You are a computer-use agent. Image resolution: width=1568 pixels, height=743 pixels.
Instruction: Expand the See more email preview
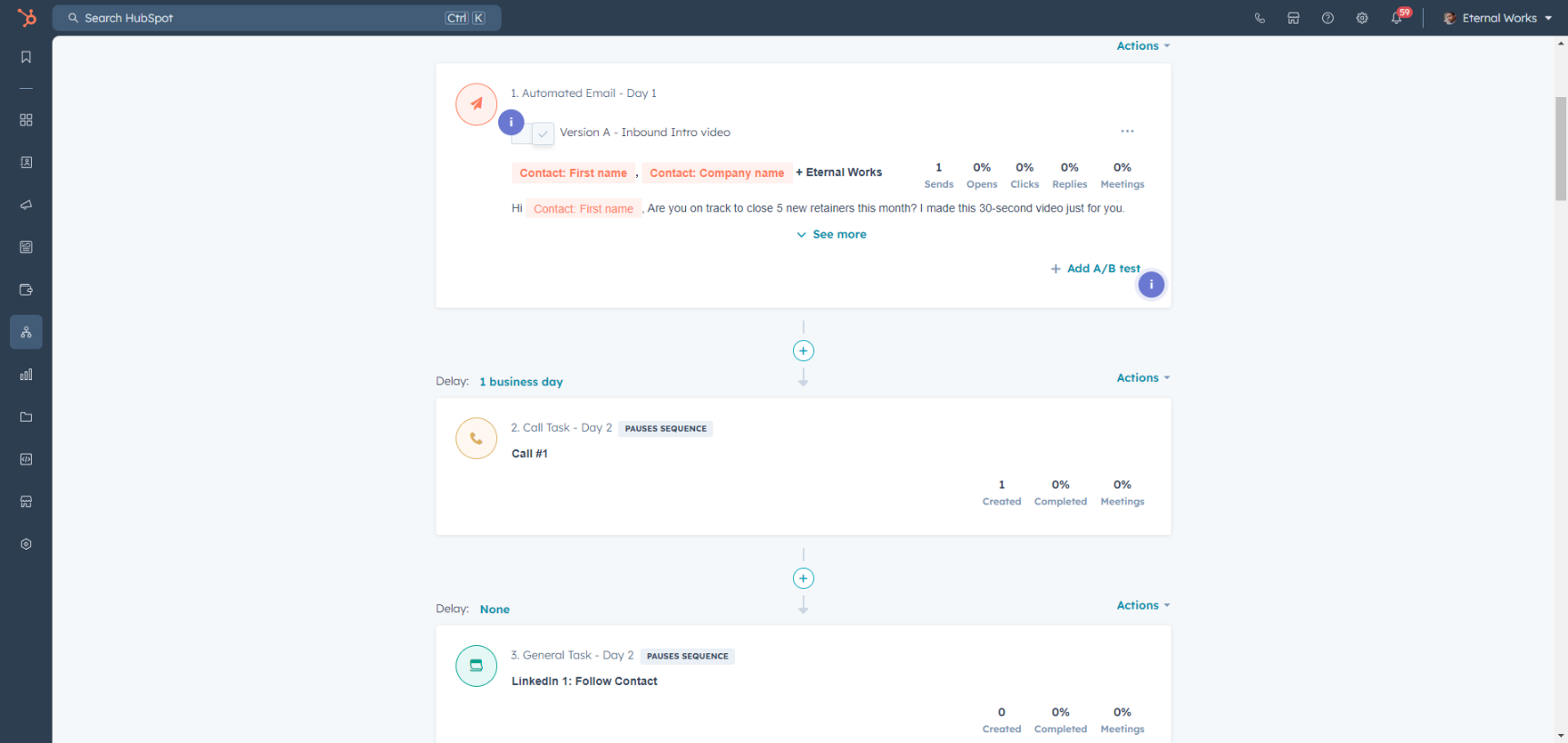pyautogui.click(x=831, y=235)
